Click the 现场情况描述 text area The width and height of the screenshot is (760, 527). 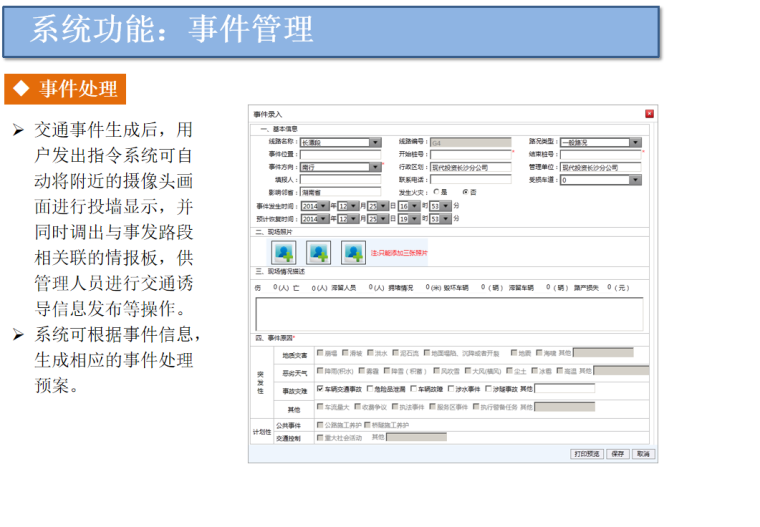coord(448,313)
